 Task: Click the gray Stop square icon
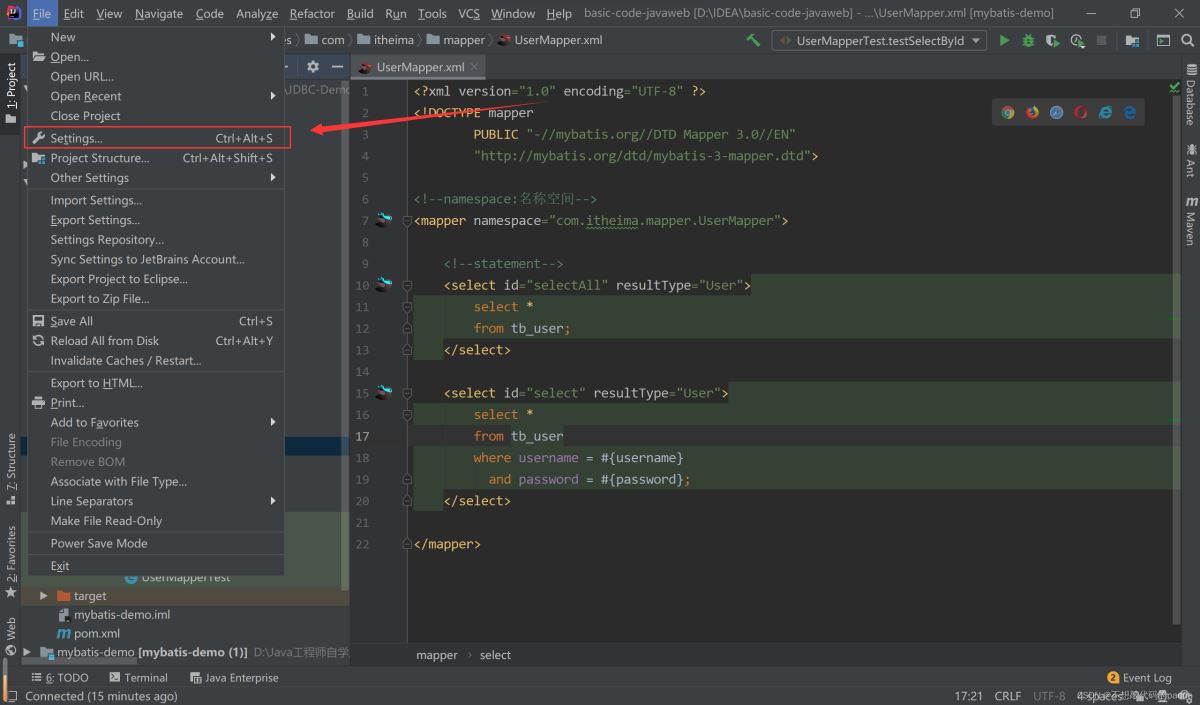pyautogui.click(x=1101, y=41)
